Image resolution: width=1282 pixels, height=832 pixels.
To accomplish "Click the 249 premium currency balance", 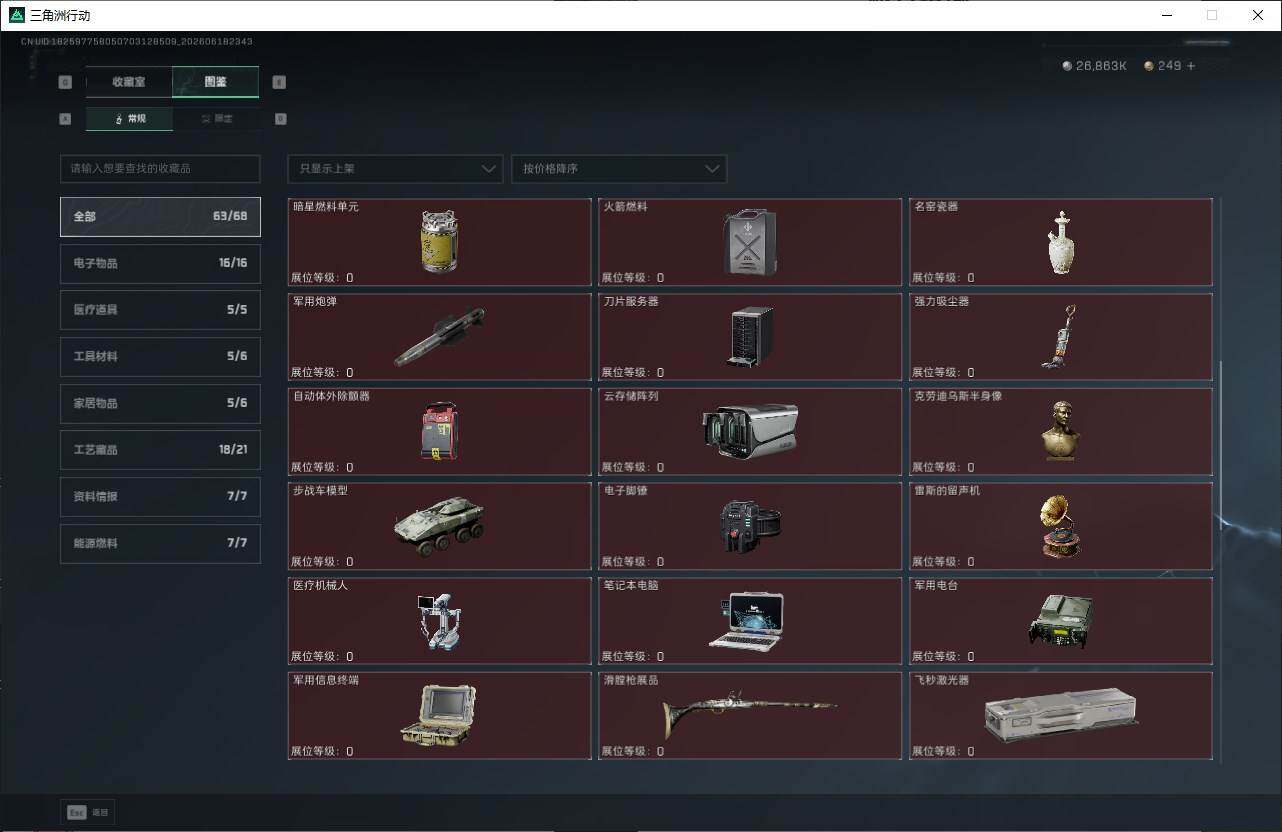I will 1163,66.
